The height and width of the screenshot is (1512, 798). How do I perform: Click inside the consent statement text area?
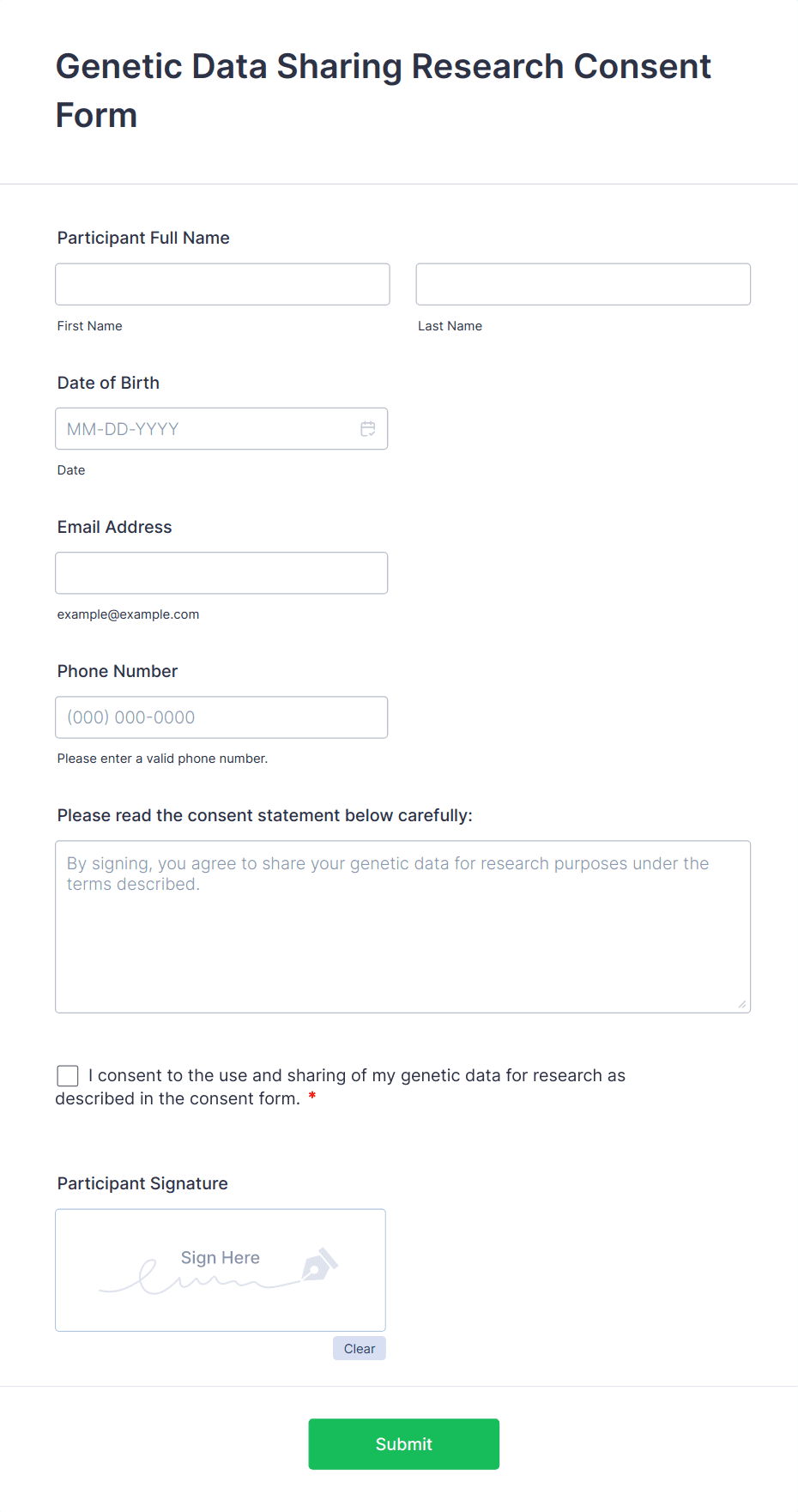pos(402,927)
